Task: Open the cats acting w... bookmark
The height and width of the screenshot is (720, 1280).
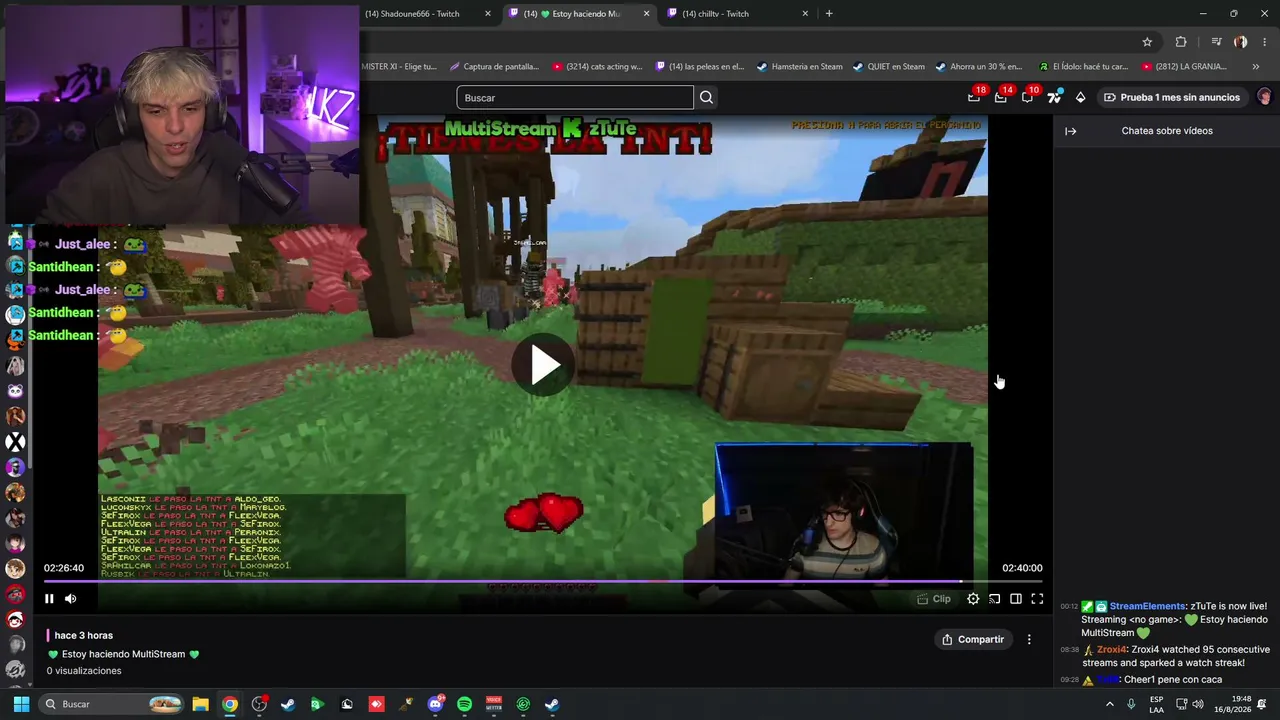Action: [597, 67]
